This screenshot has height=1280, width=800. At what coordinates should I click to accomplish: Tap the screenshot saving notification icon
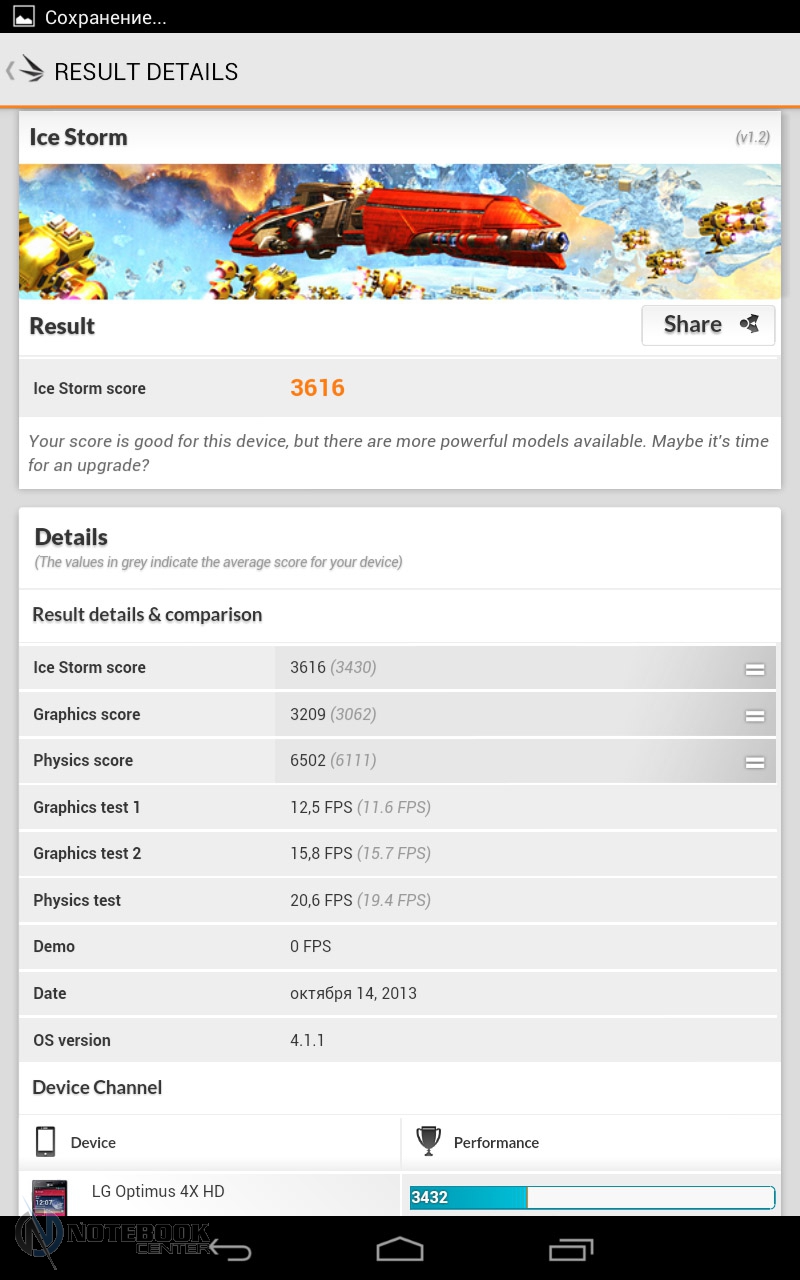pyautogui.click(x=23, y=17)
